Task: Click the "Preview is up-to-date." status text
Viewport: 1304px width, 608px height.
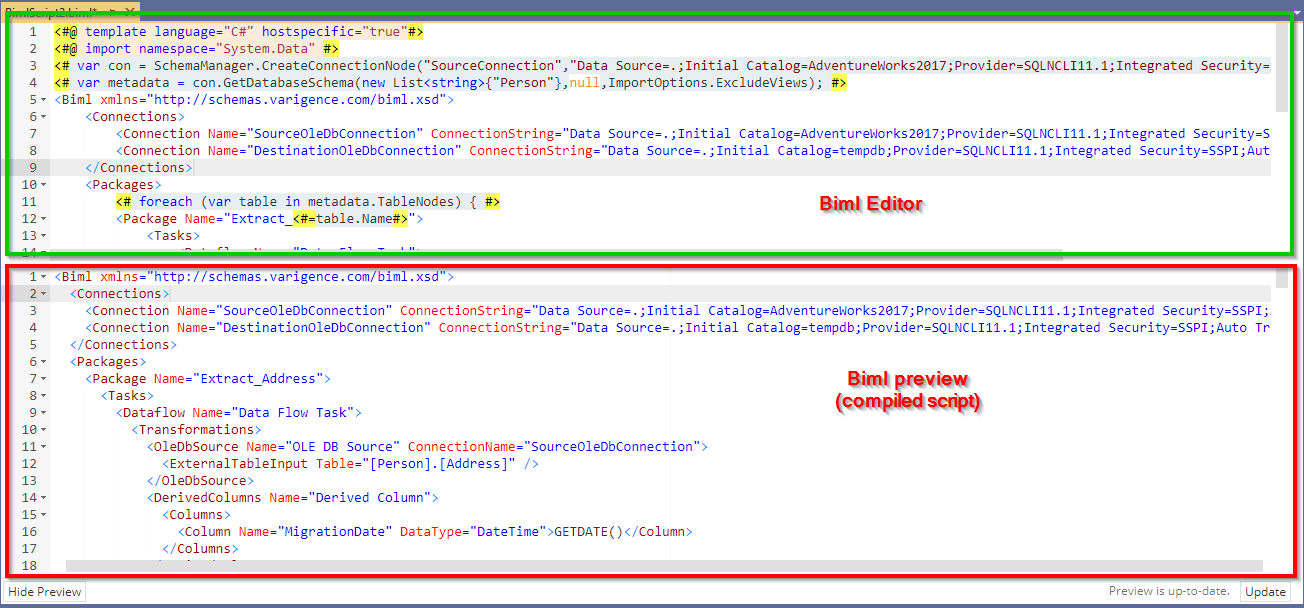Action: coord(1169,591)
